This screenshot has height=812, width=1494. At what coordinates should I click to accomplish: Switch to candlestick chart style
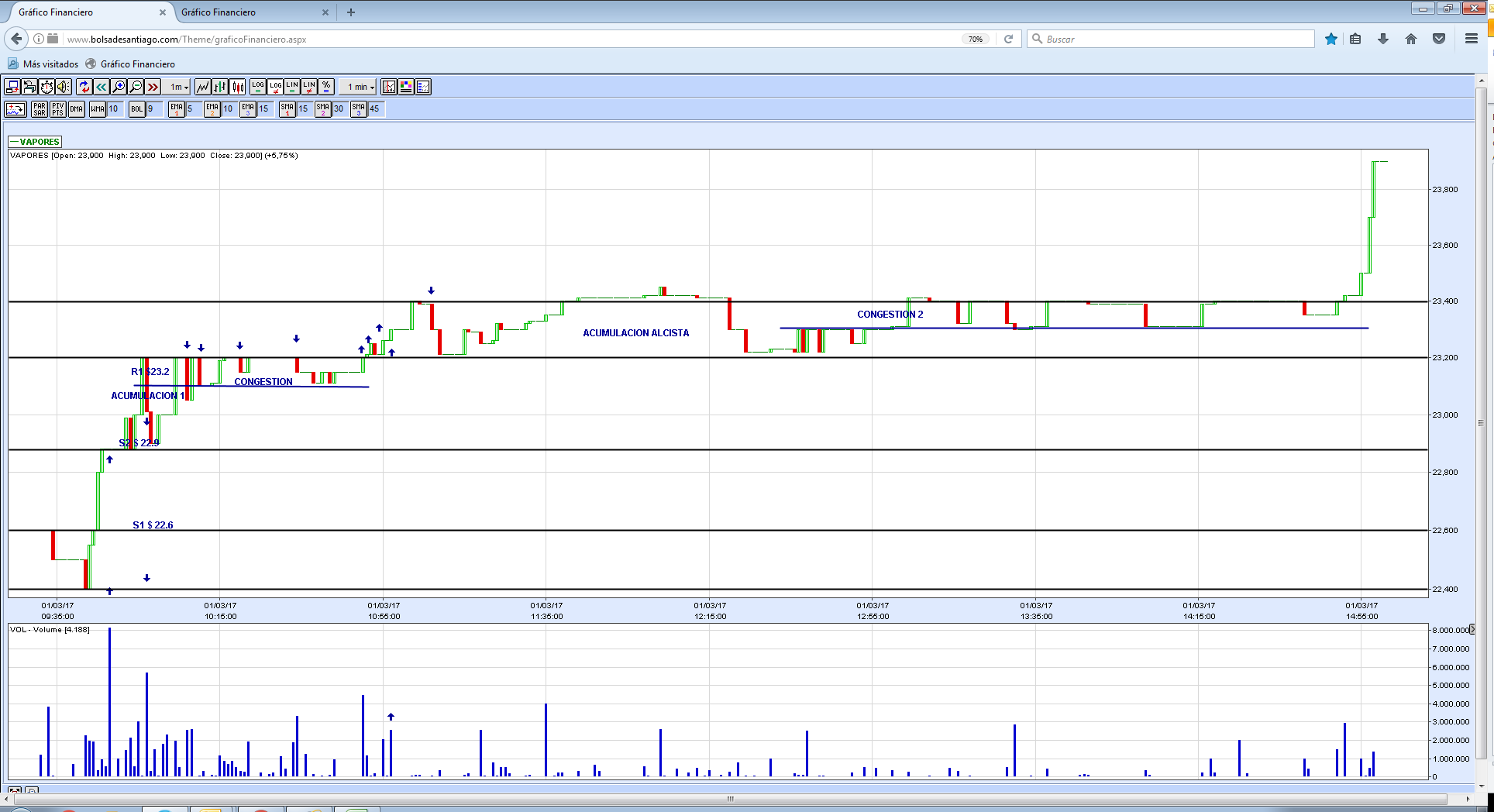tap(238, 87)
